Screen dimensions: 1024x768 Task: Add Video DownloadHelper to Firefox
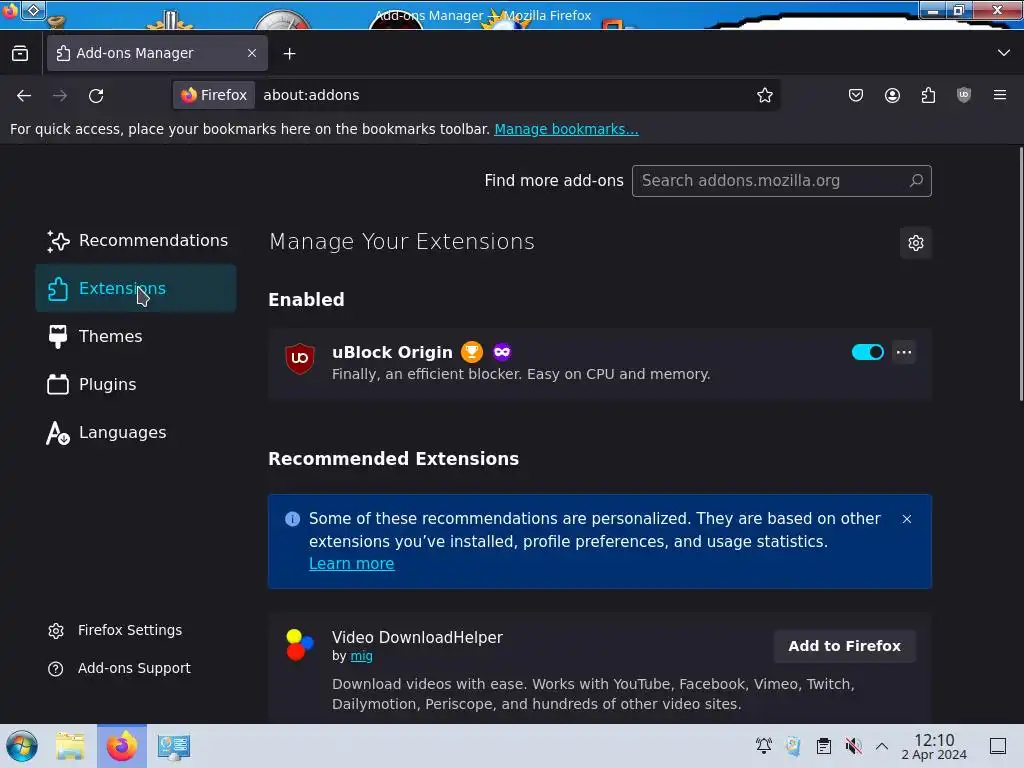tap(844, 646)
